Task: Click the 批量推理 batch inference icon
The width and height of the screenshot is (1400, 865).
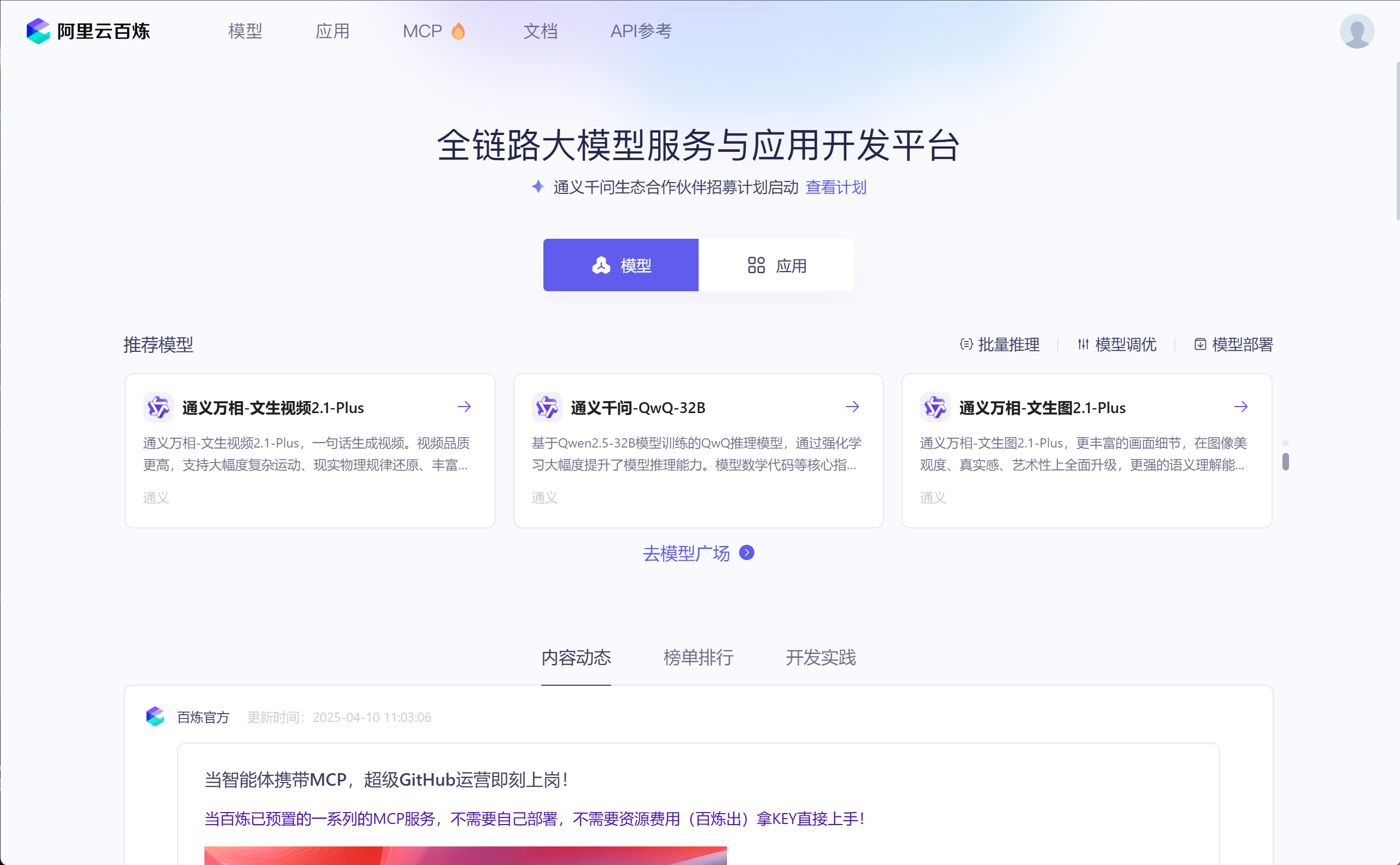Action: coord(966,344)
